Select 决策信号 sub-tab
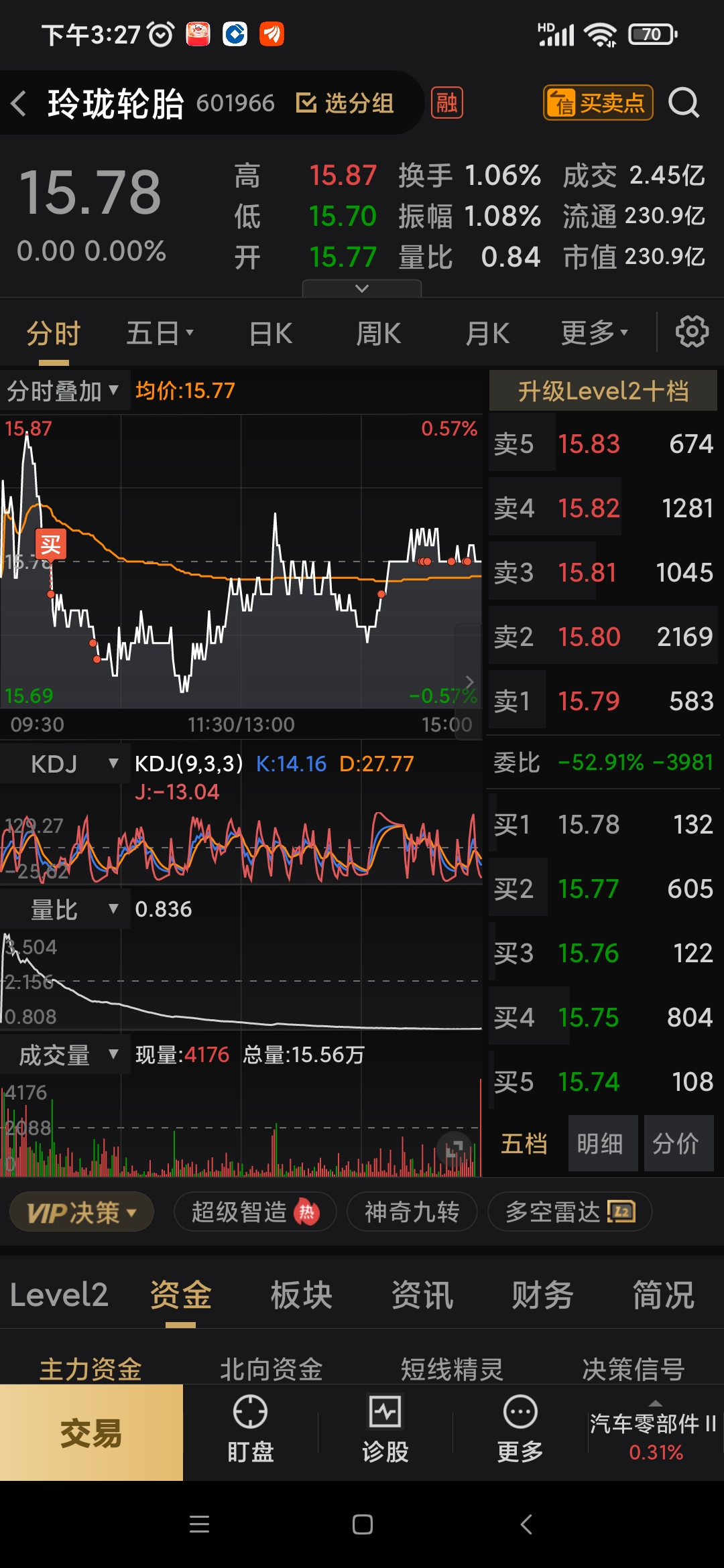Screen dimensions: 724x1568 click(633, 1368)
